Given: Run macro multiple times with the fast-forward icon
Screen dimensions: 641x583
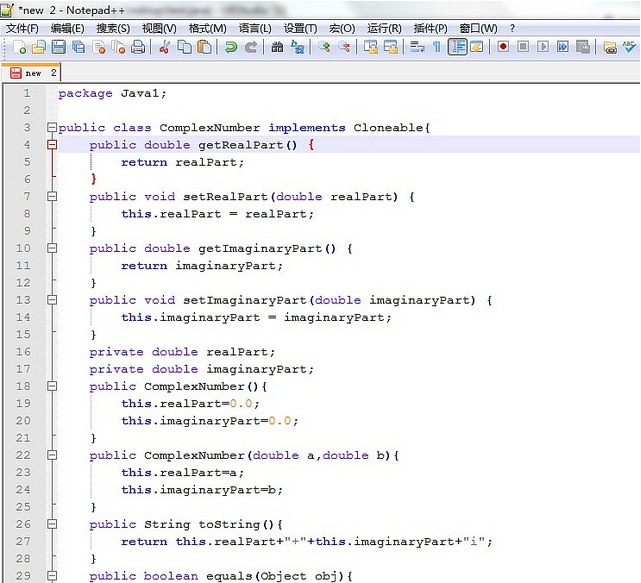Looking at the screenshot, I should pyautogui.click(x=563, y=47).
